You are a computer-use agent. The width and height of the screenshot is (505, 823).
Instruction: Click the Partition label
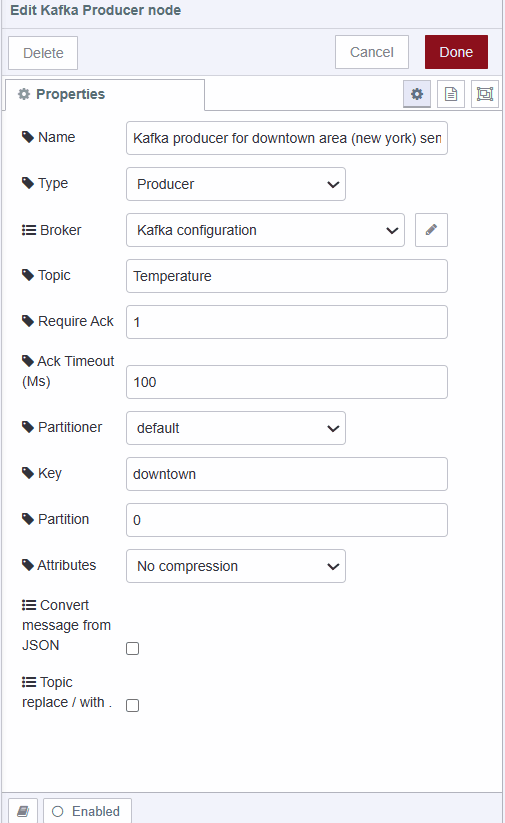tap(56, 519)
